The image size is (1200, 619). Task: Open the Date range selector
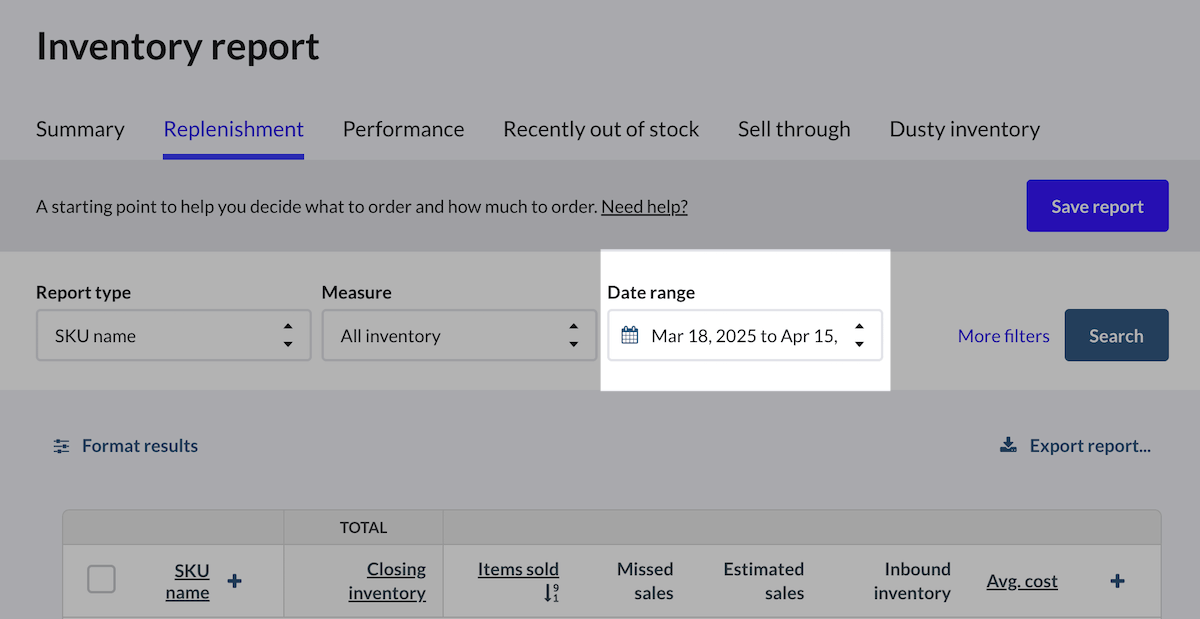click(x=744, y=336)
